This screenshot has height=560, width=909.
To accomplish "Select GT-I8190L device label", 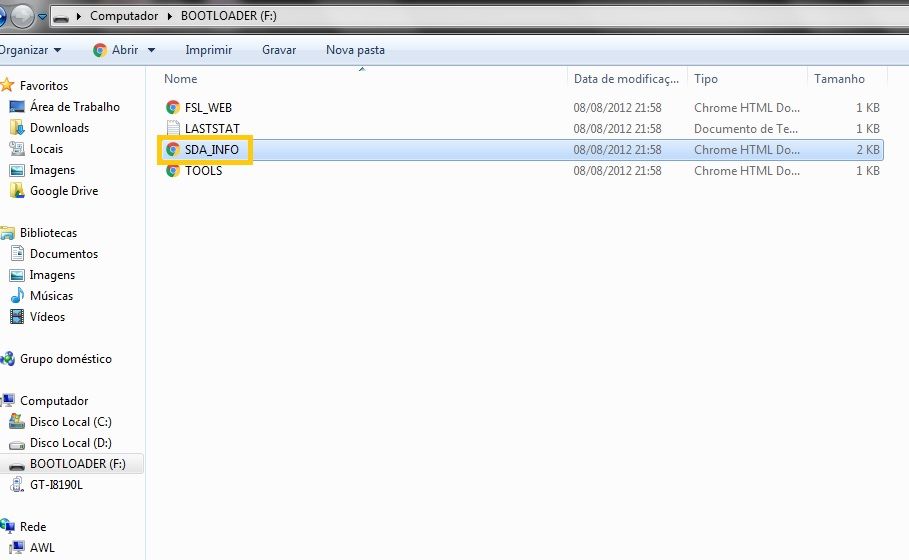I will click(56, 485).
